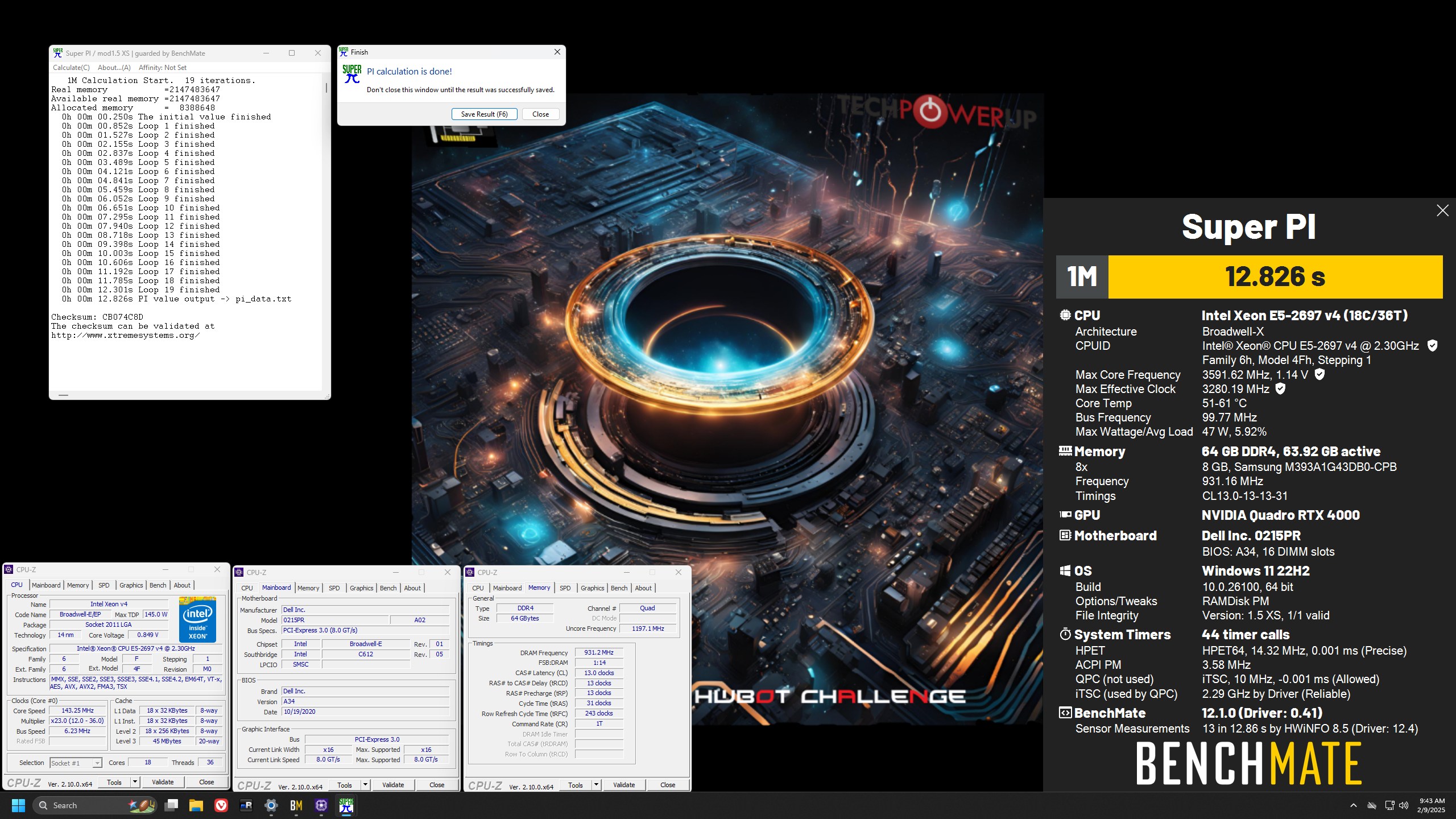
Task: Click Affinity: Not Set in Super PI menu bar
Action: point(163,67)
